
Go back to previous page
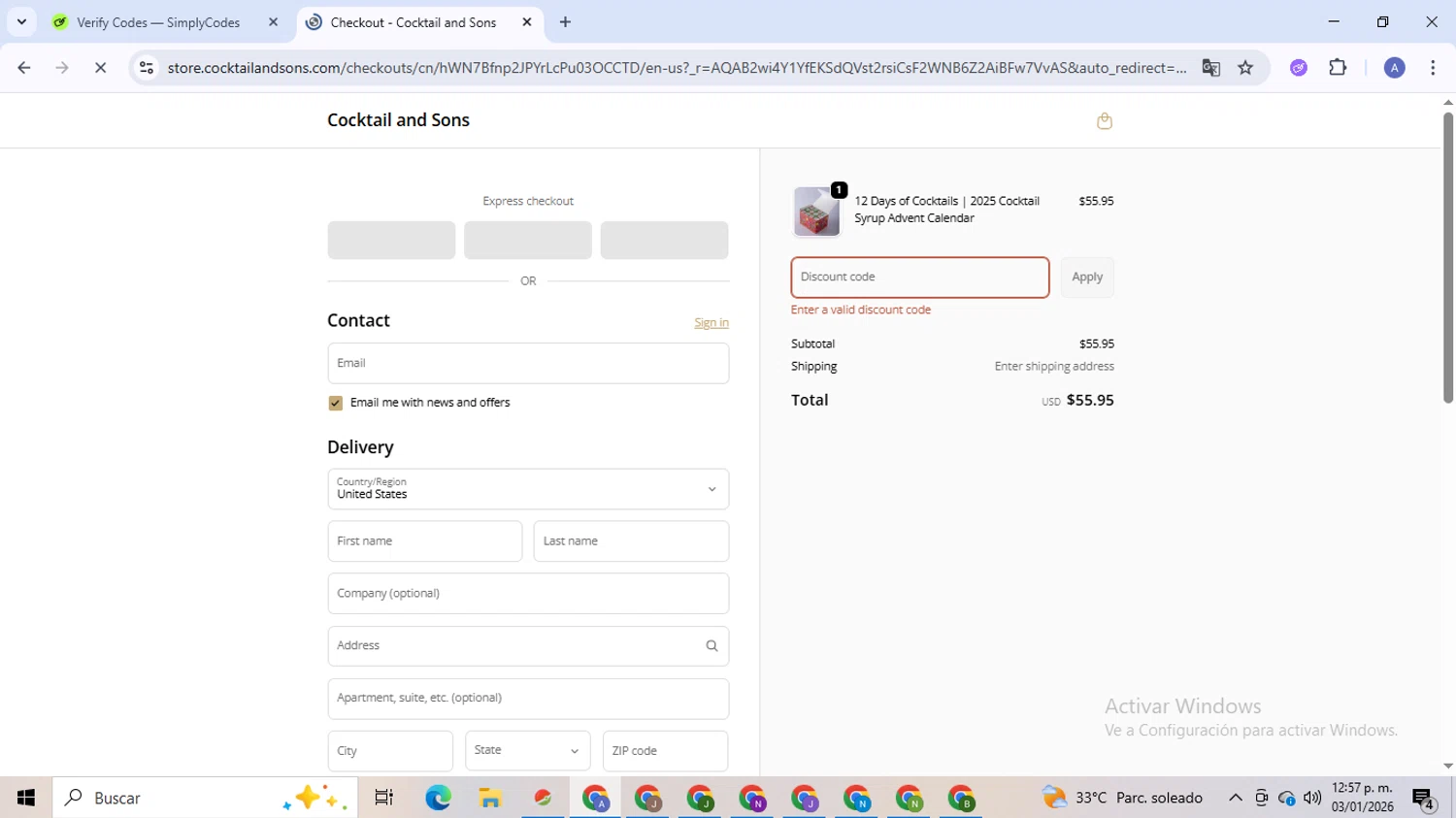tap(24, 68)
